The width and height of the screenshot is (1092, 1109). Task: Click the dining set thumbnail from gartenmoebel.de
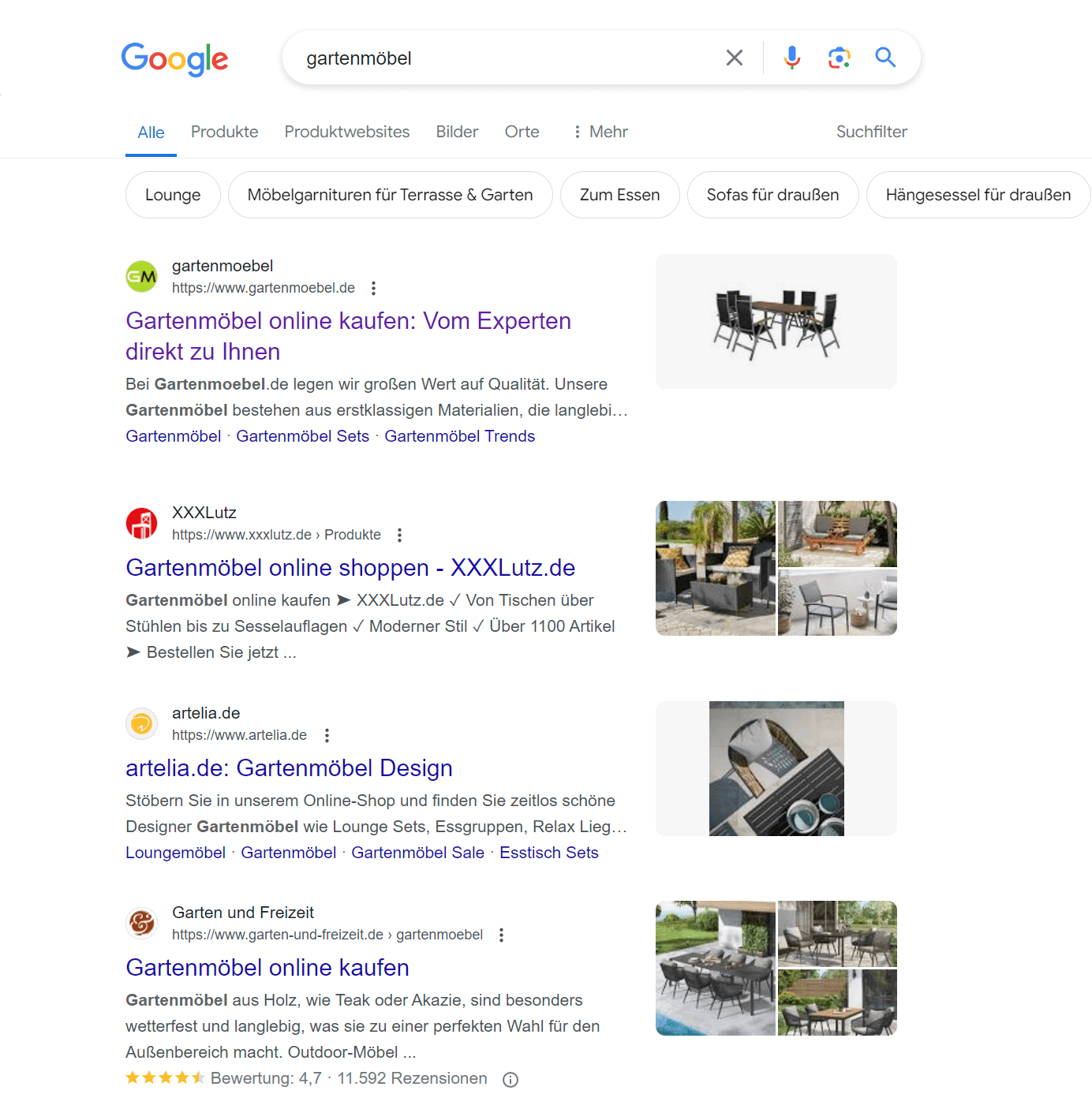[776, 321]
